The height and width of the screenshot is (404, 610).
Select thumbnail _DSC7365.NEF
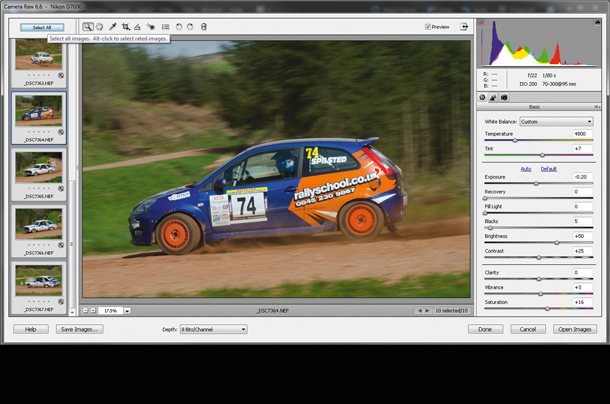coord(39,168)
